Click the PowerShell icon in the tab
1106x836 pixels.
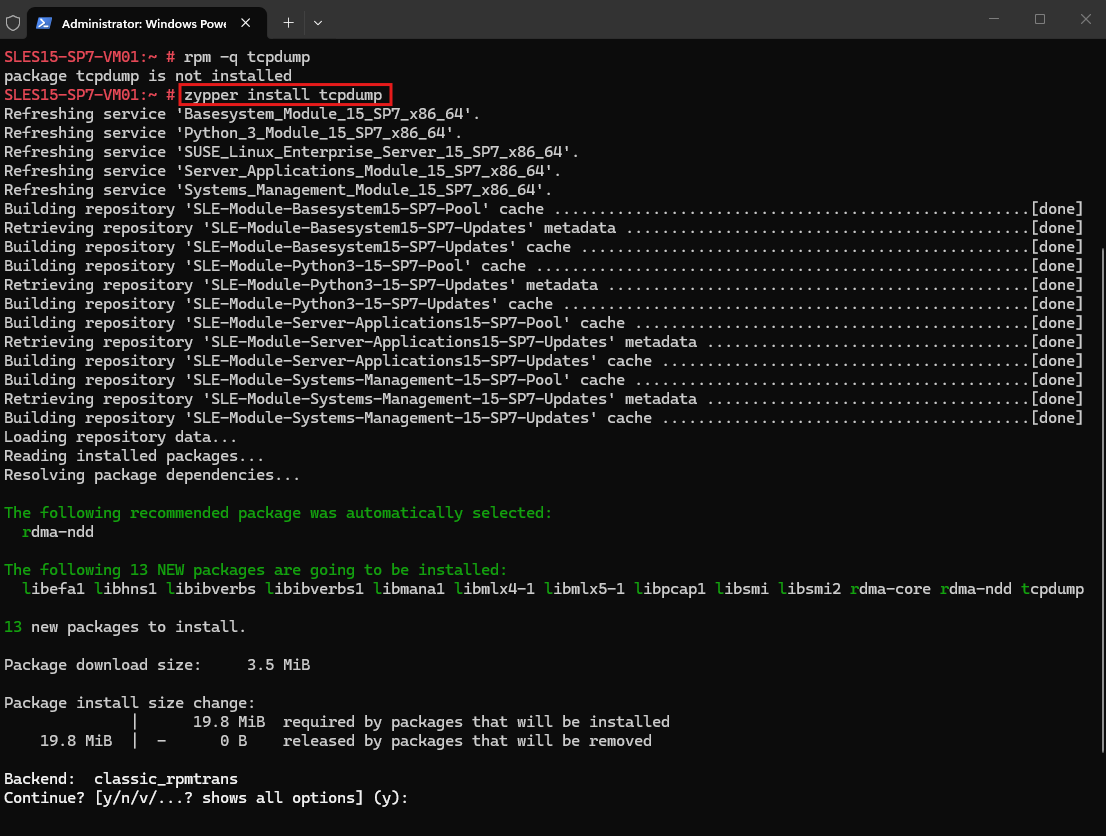44,23
